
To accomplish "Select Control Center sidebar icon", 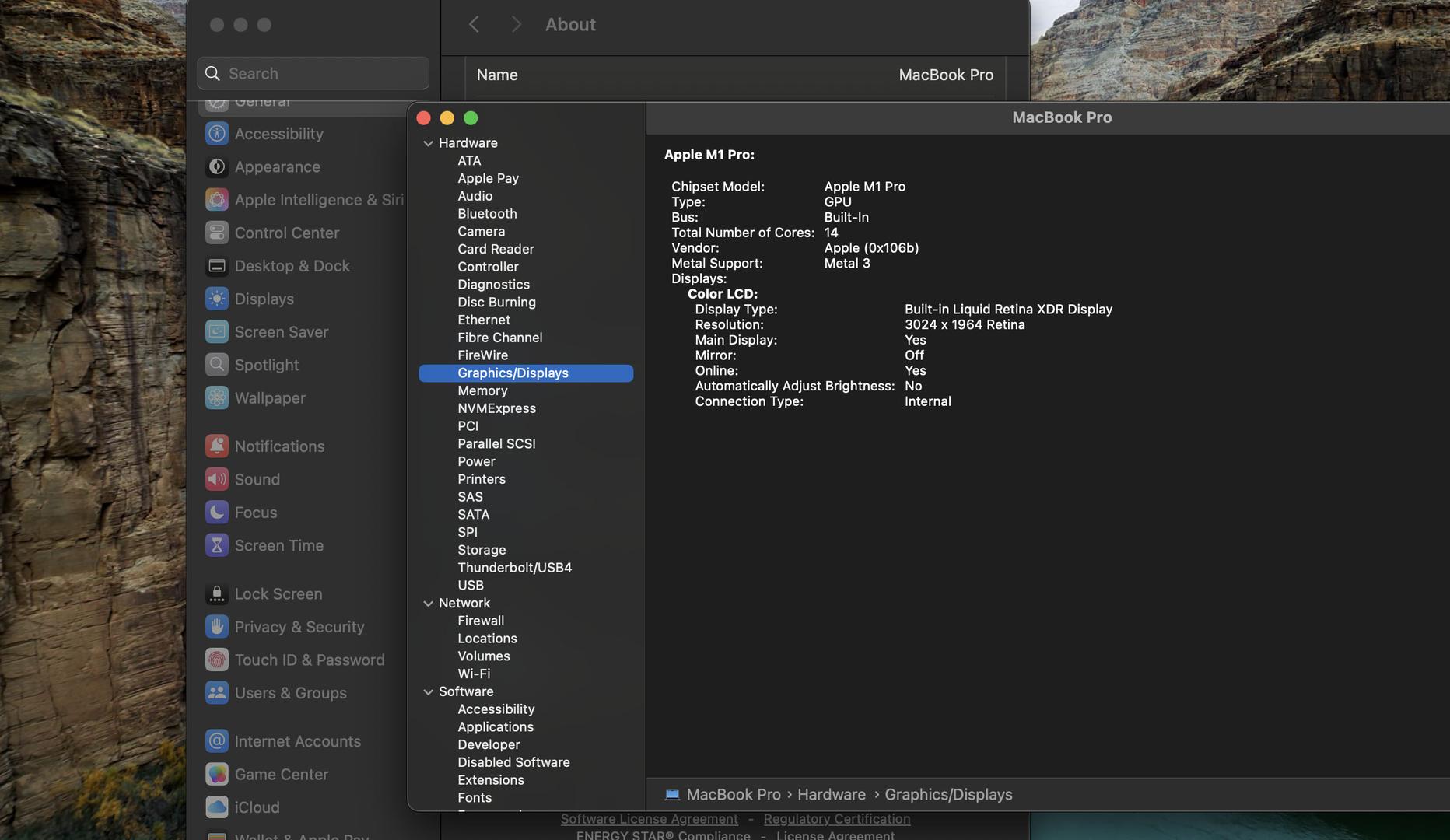I will coord(217,233).
